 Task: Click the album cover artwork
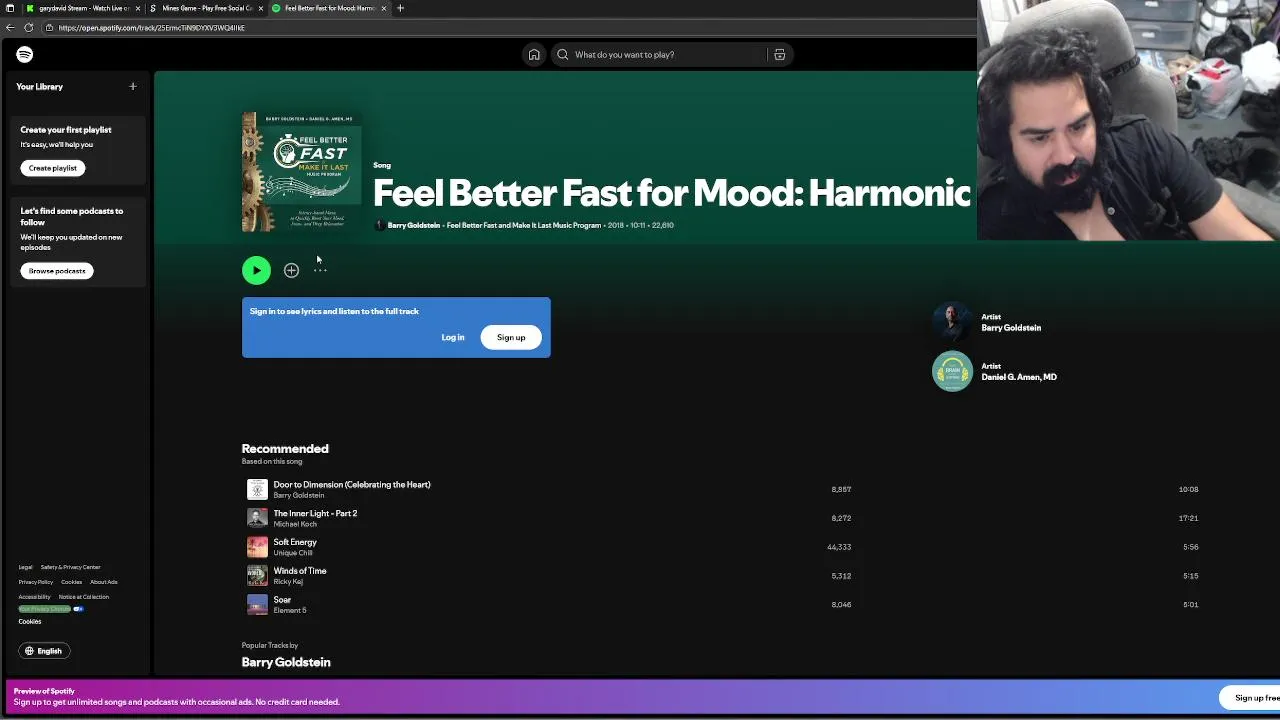pos(301,172)
